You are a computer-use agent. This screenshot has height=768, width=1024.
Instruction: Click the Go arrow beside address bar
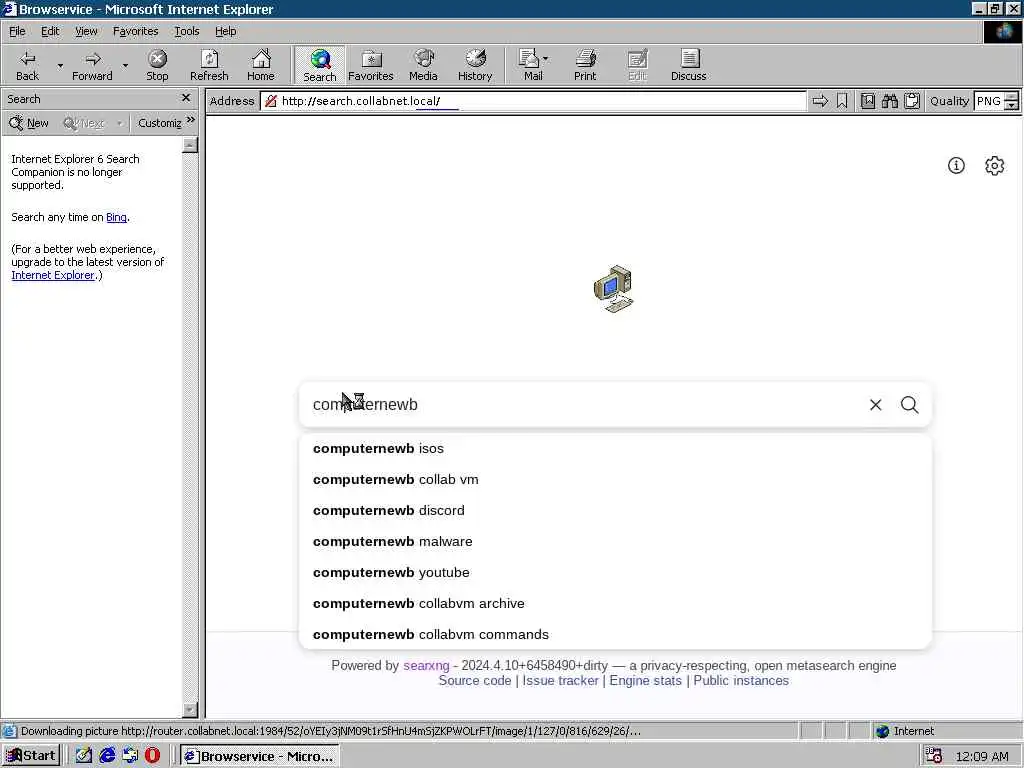820,101
